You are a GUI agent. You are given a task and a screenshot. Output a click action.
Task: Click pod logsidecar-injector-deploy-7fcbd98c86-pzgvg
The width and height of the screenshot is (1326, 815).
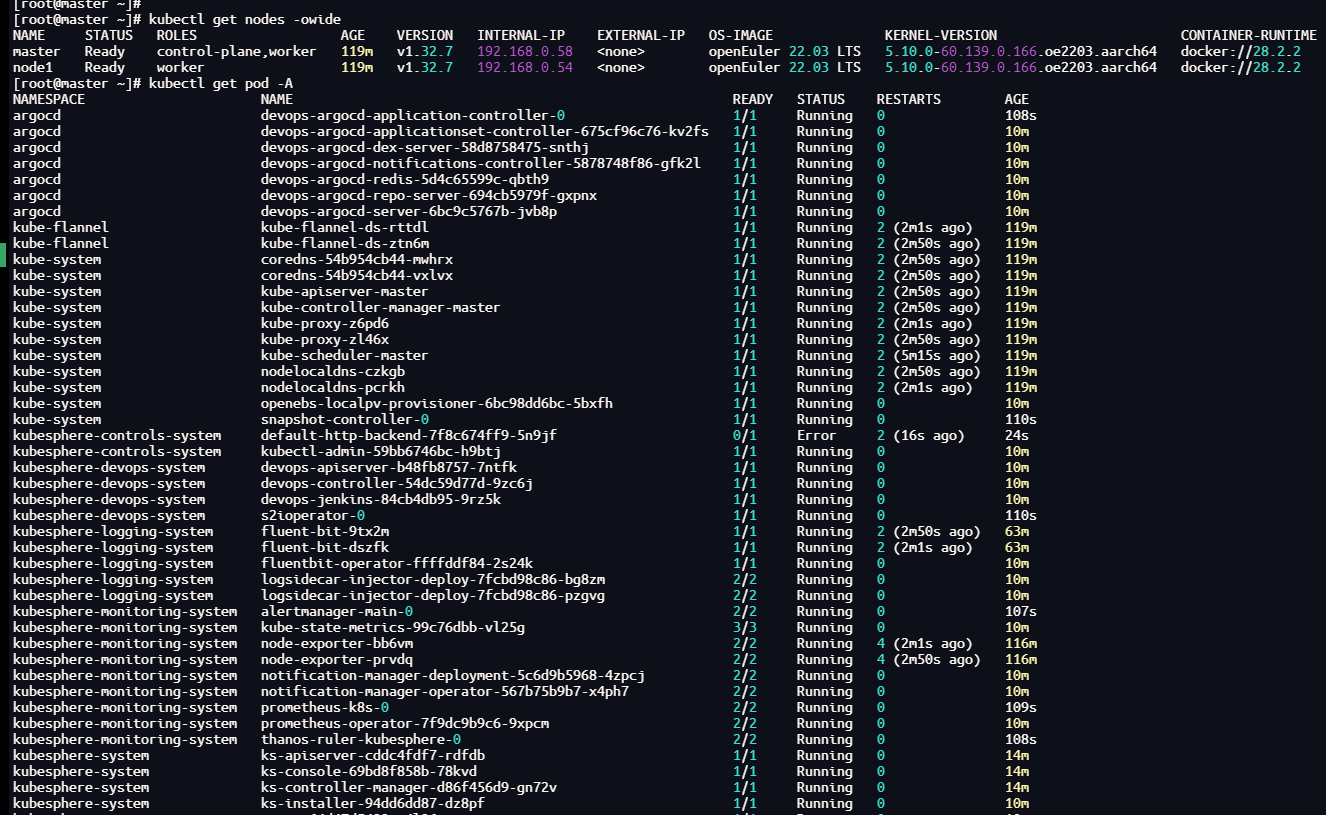(x=433, y=596)
